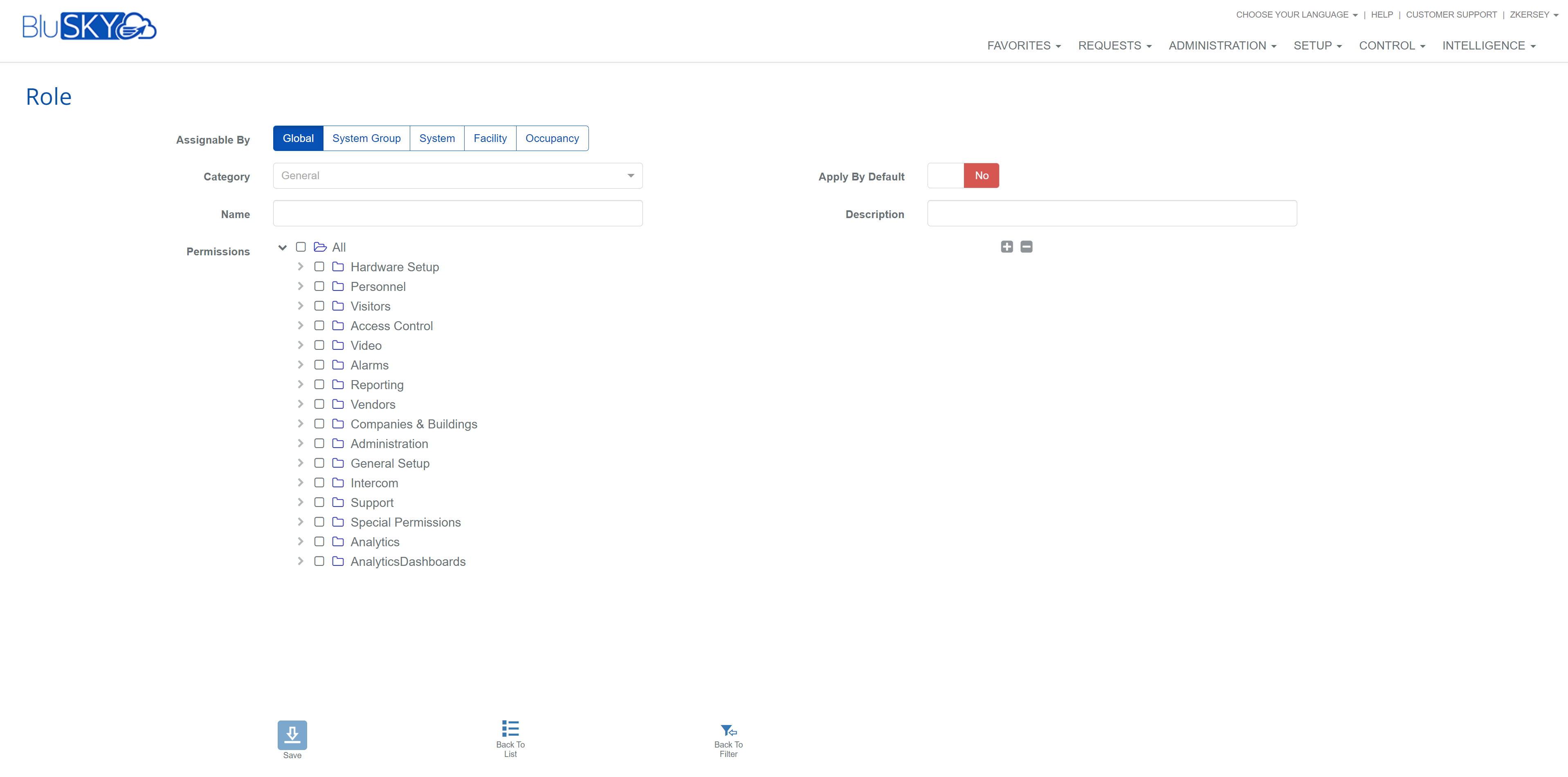1568x777 pixels.
Task: Open the ADMINISTRATION menu
Action: tap(1222, 46)
